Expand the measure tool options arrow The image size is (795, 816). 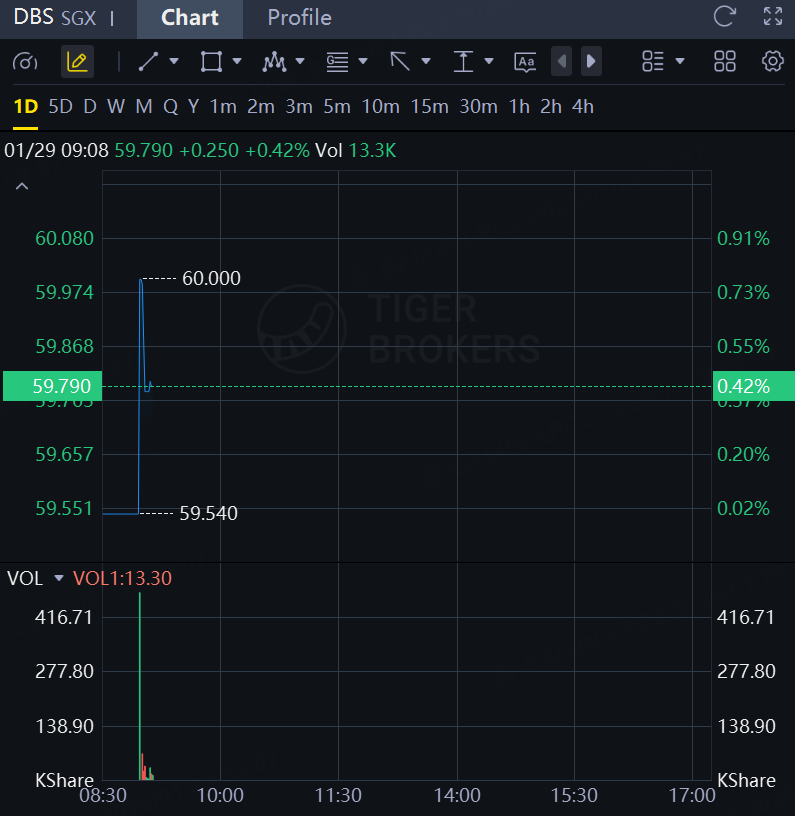(489, 61)
